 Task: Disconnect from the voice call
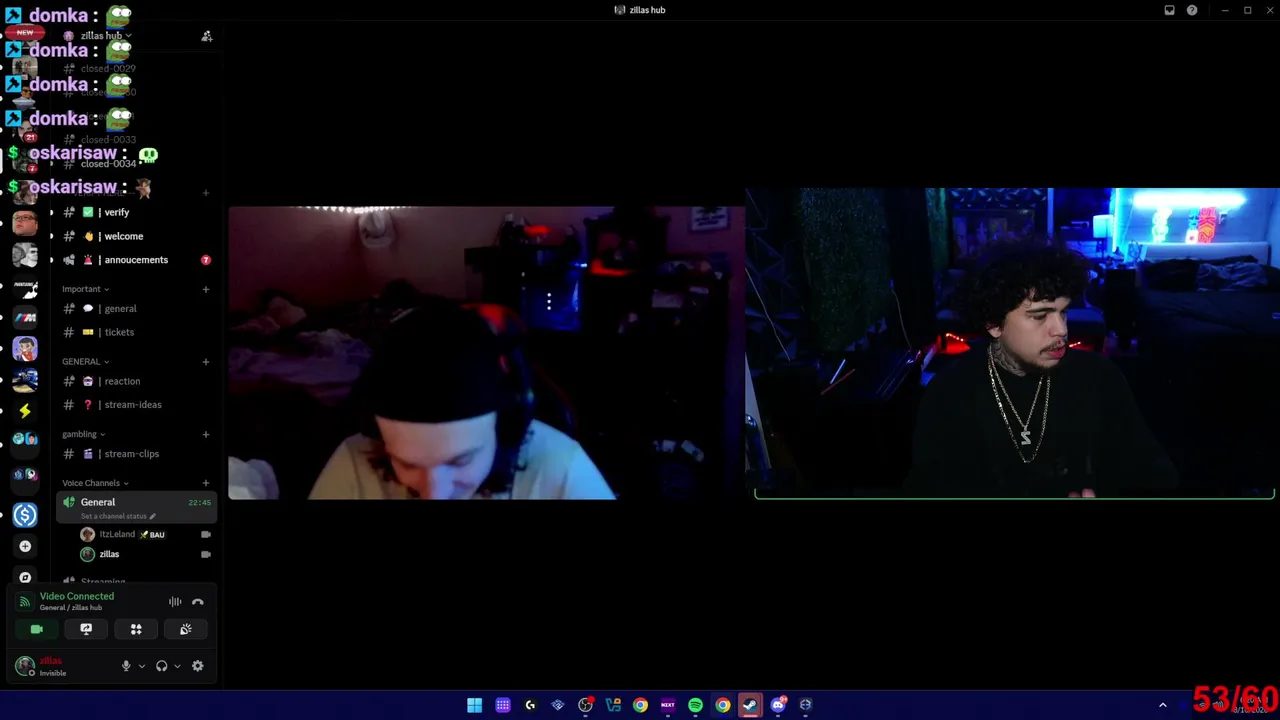198,602
